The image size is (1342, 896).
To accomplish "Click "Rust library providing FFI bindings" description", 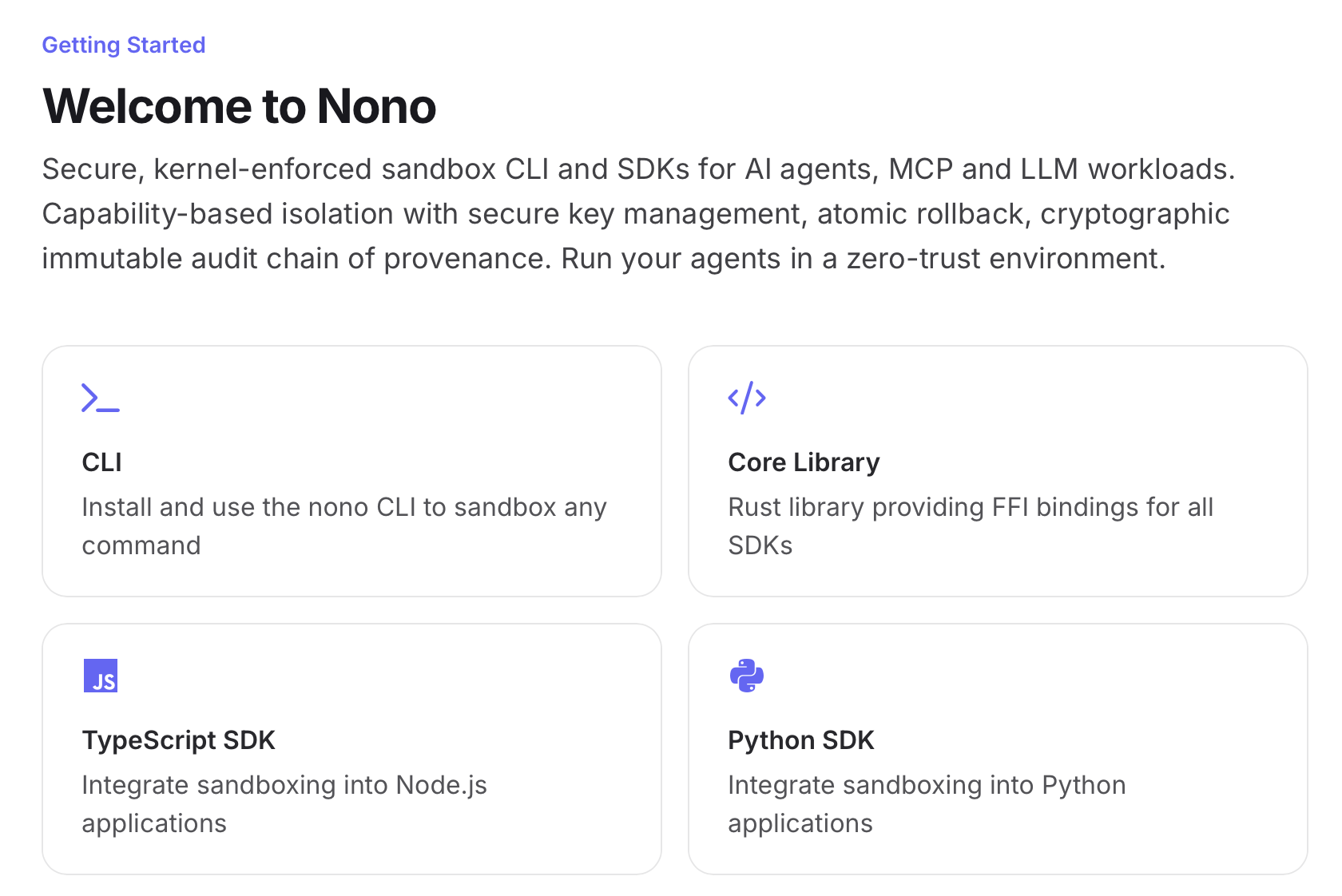I will point(971,507).
